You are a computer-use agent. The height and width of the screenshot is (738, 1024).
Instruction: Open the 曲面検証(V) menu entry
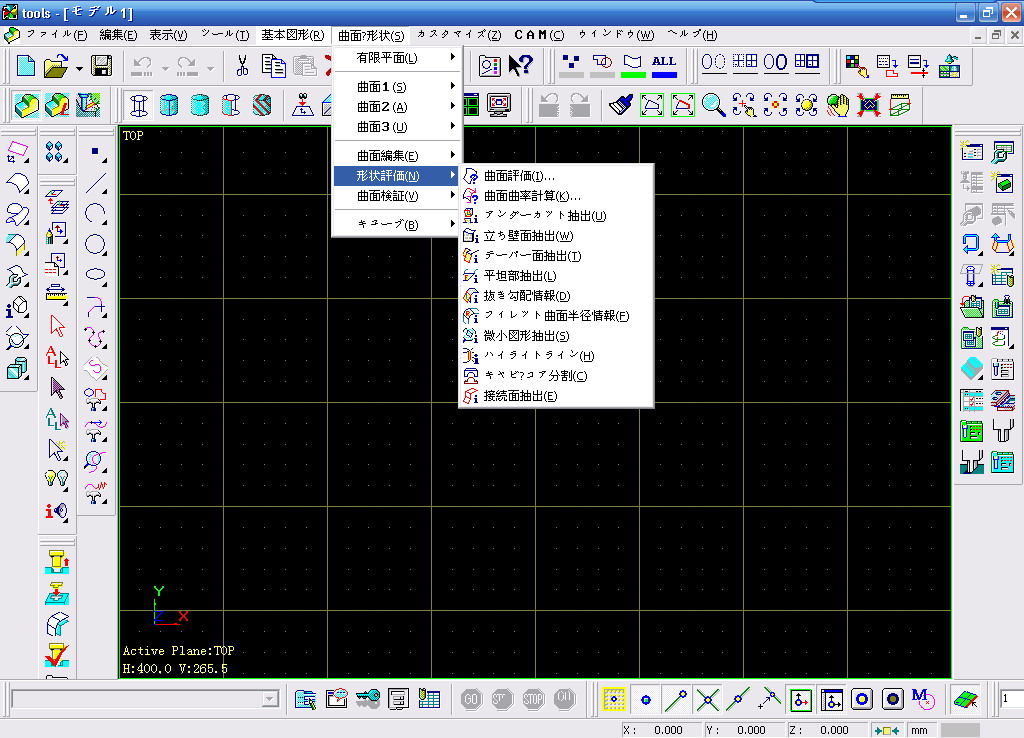coord(398,196)
